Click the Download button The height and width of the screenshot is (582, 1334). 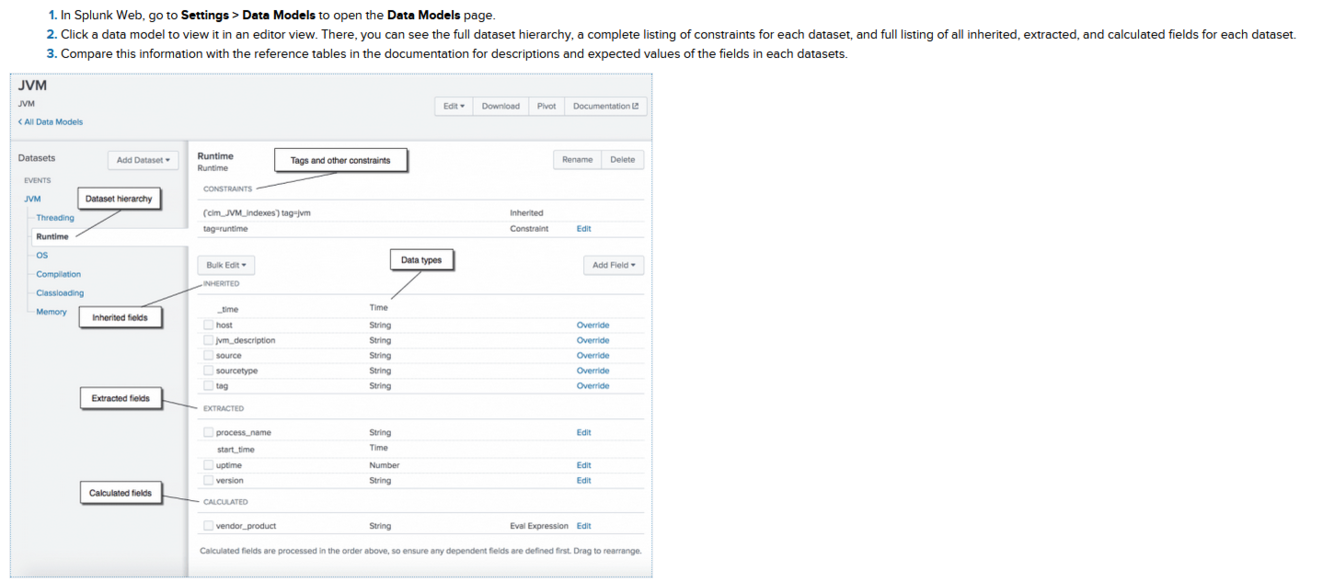pos(500,106)
